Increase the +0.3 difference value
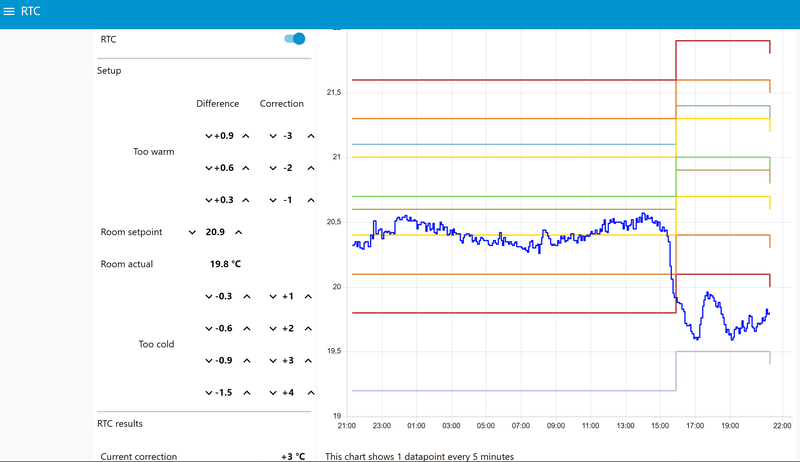 tap(245, 200)
